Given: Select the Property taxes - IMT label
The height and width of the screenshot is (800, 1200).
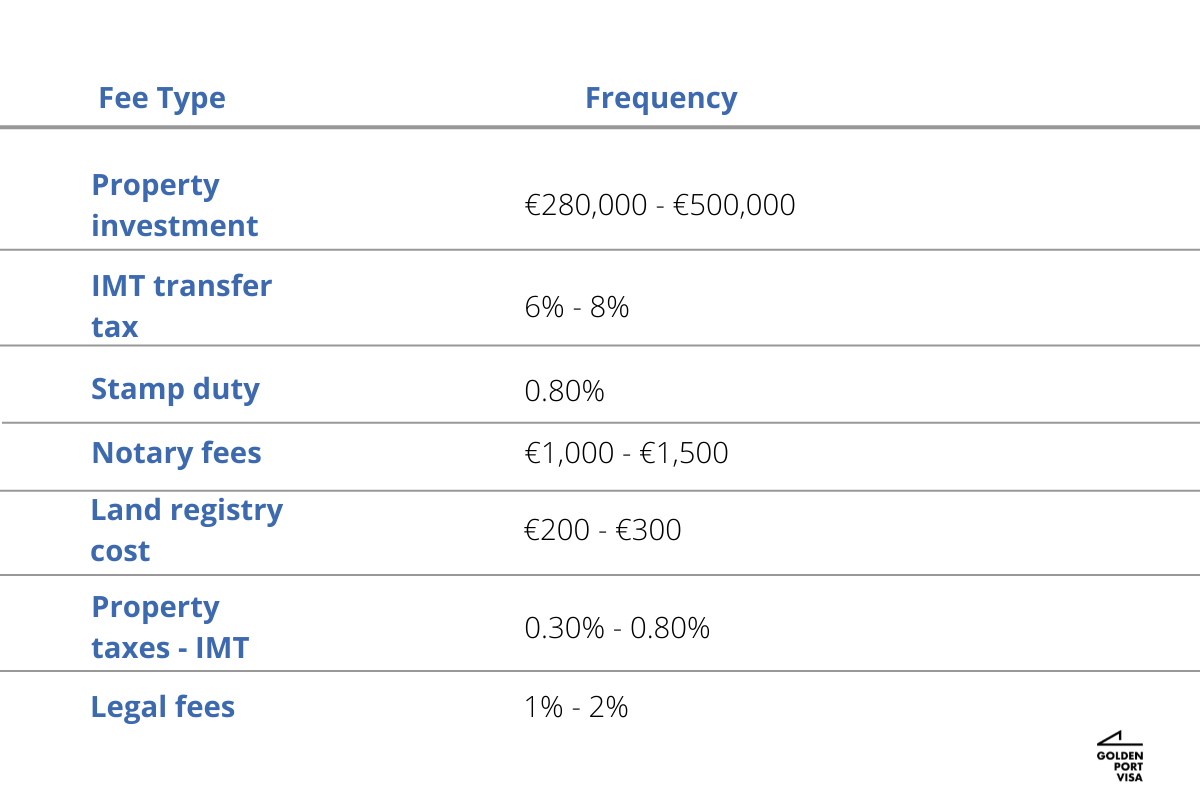Looking at the screenshot, I should pyautogui.click(x=170, y=627).
